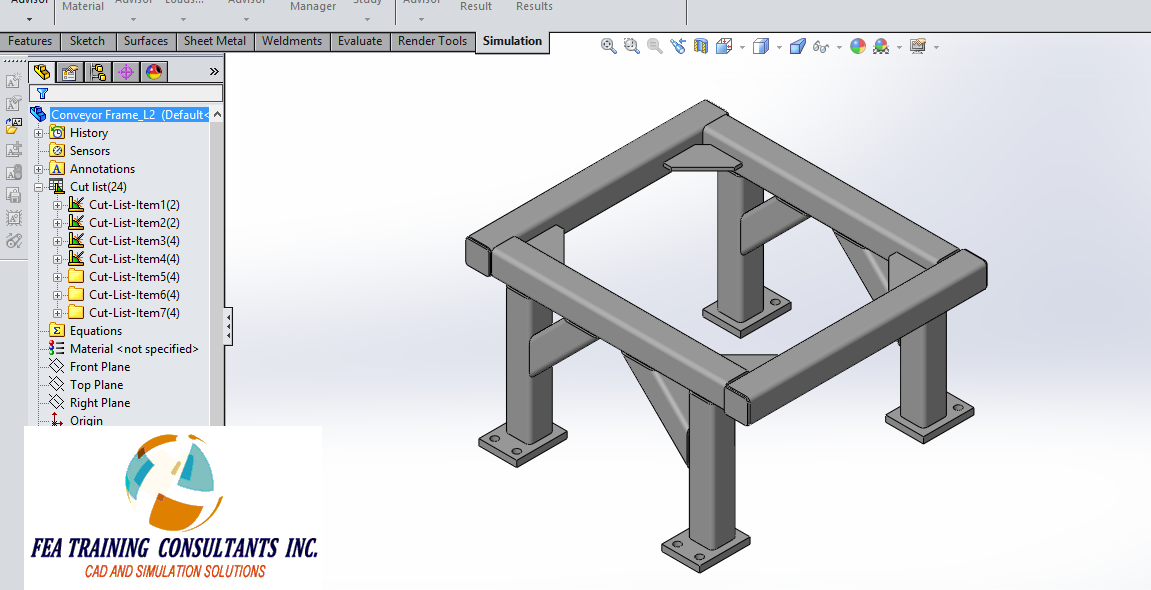Viewport: 1151px width, 590px height.
Task: Open the Surfaces tab
Action: click(145, 41)
